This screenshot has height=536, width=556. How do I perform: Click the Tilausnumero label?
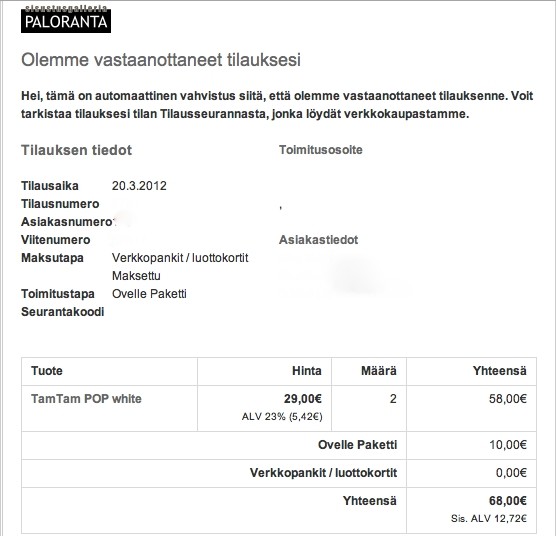[60, 204]
